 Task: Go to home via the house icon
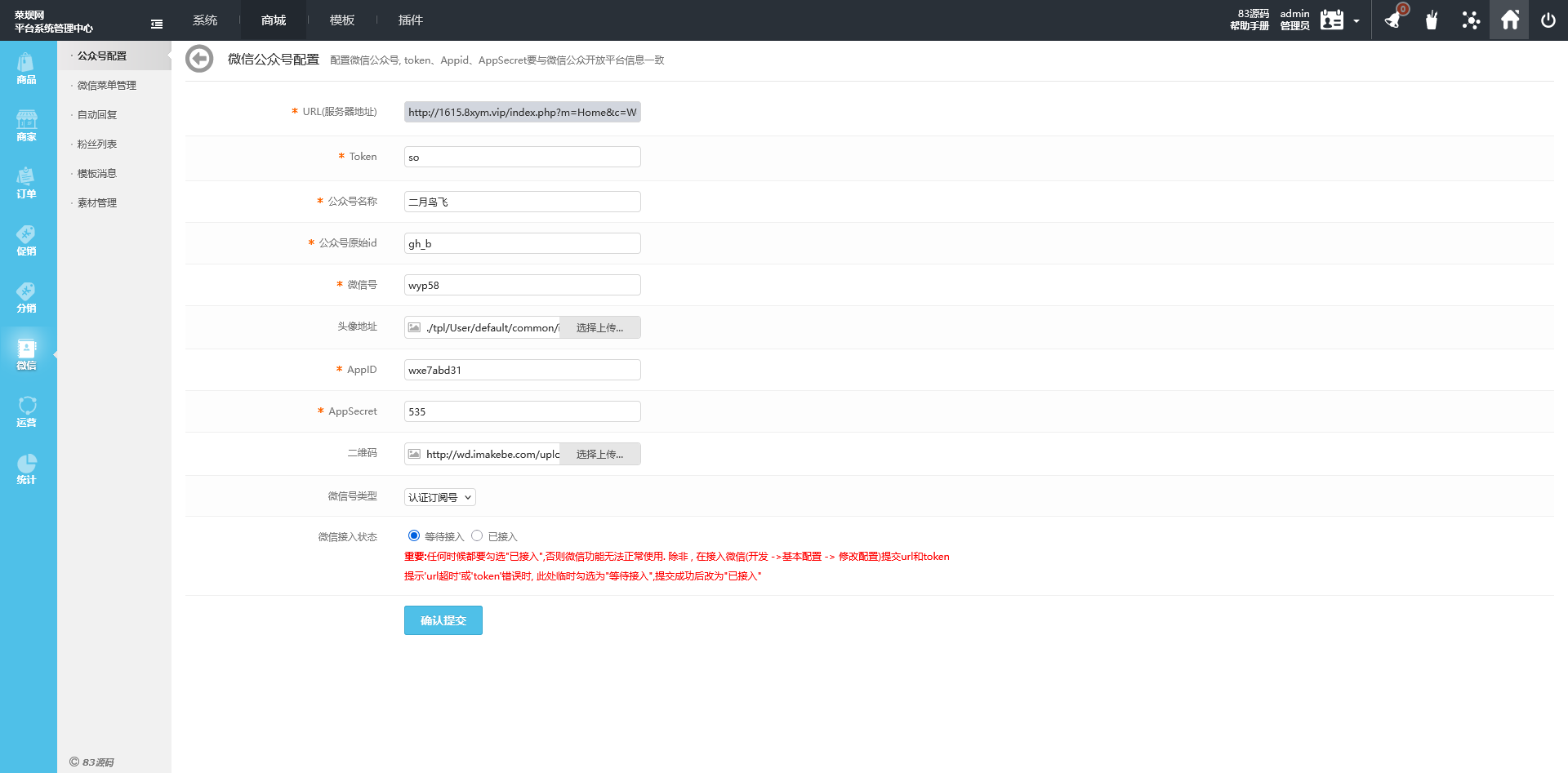click(1509, 20)
